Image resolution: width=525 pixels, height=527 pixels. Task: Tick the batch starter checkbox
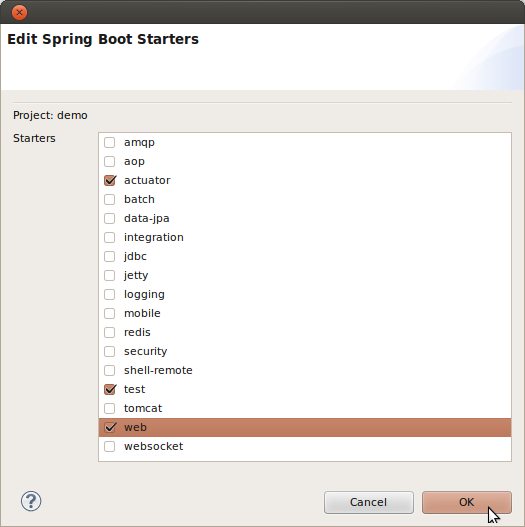coord(110,199)
